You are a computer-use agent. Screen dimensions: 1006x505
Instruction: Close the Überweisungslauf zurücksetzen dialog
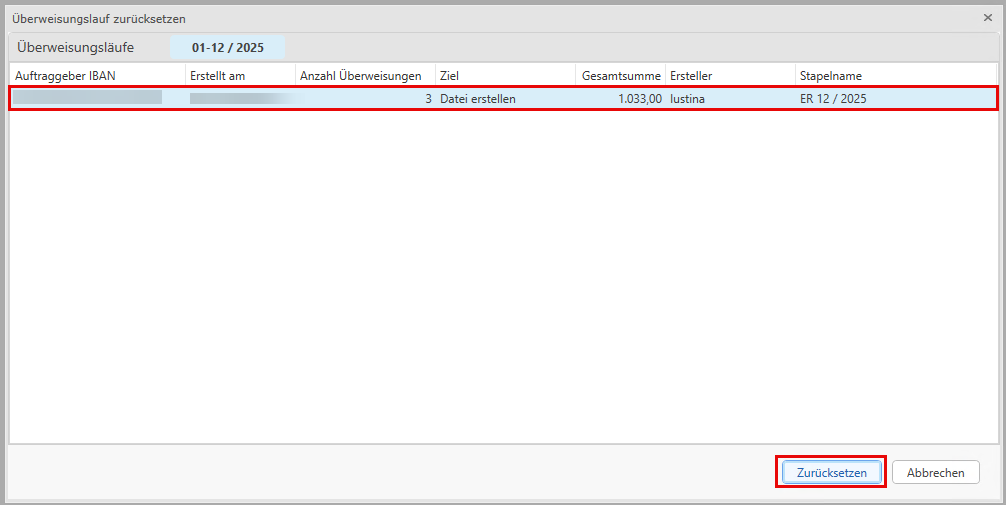click(x=988, y=18)
